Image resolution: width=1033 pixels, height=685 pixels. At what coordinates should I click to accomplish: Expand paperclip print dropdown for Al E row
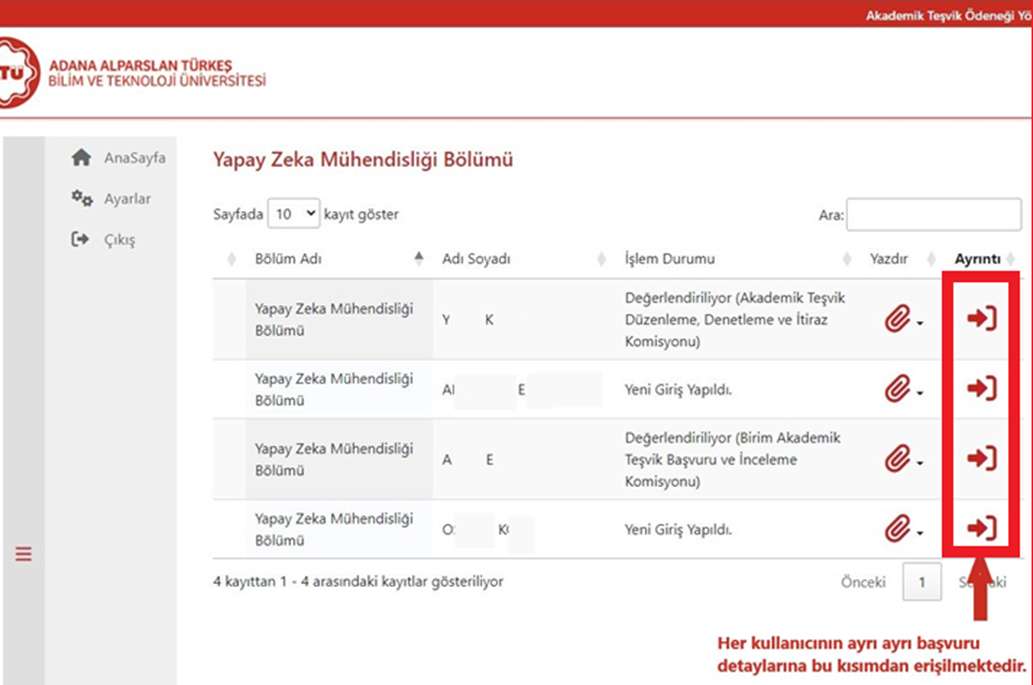pos(904,389)
